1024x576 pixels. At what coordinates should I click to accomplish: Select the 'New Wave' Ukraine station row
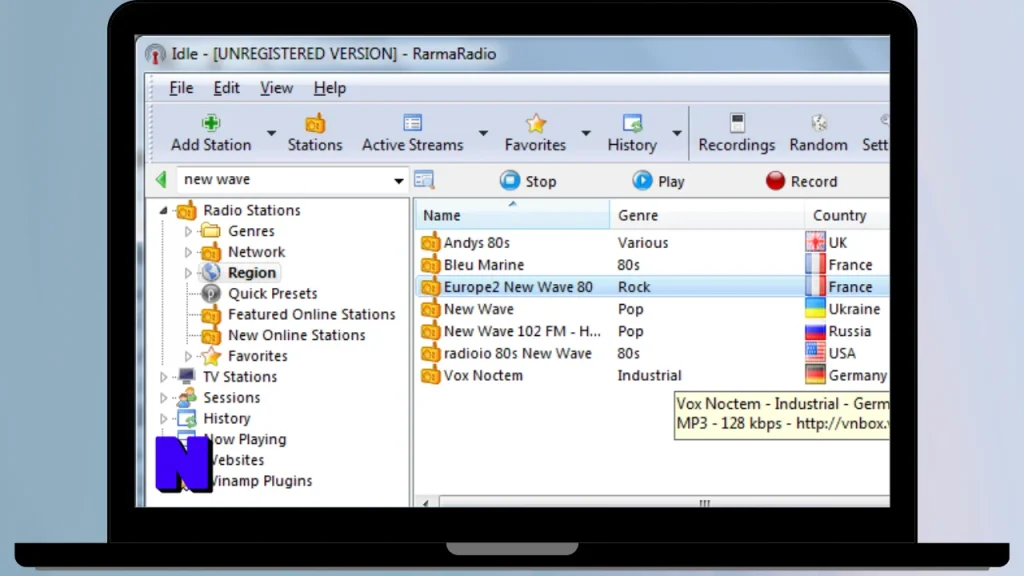pyautogui.click(x=652, y=309)
